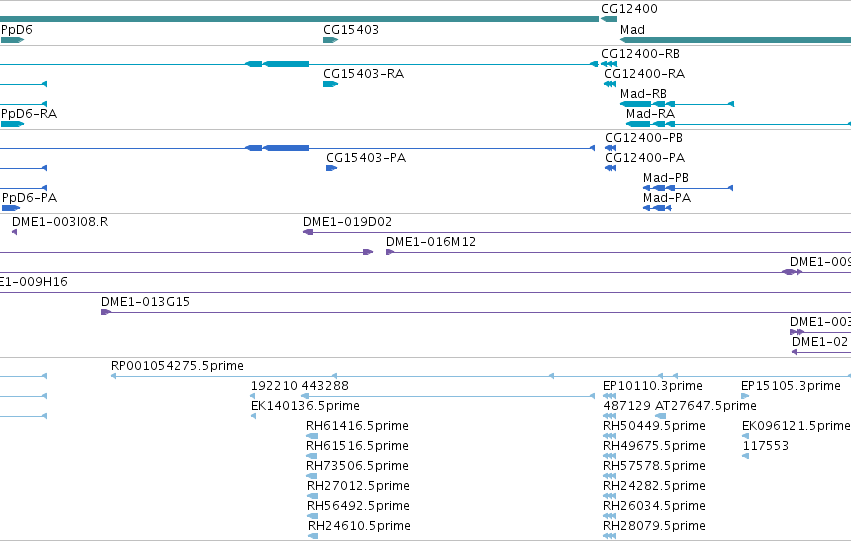Select the EP15105.3prime EST glyph
The height and width of the screenshot is (541, 851).
click(745, 396)
